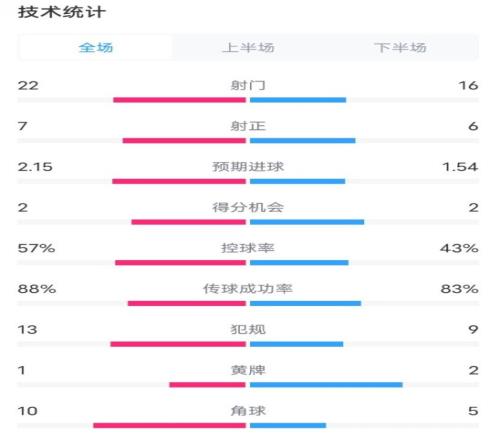This screenshot has height=440, width=500.
Task: Click the 57% possession value
Action: click(x=36, y=248)
